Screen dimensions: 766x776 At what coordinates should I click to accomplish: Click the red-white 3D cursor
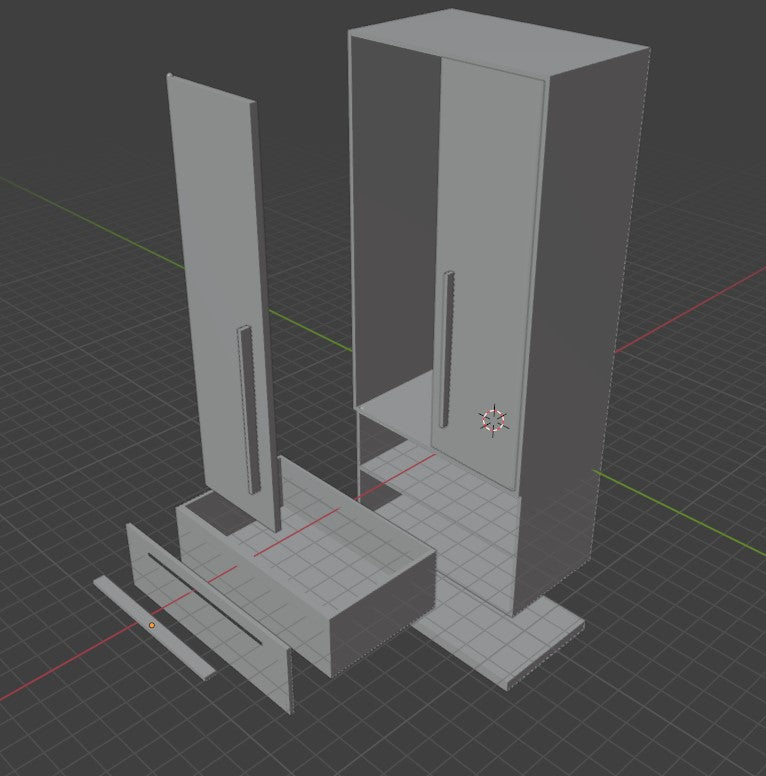(x=493, y=420)
